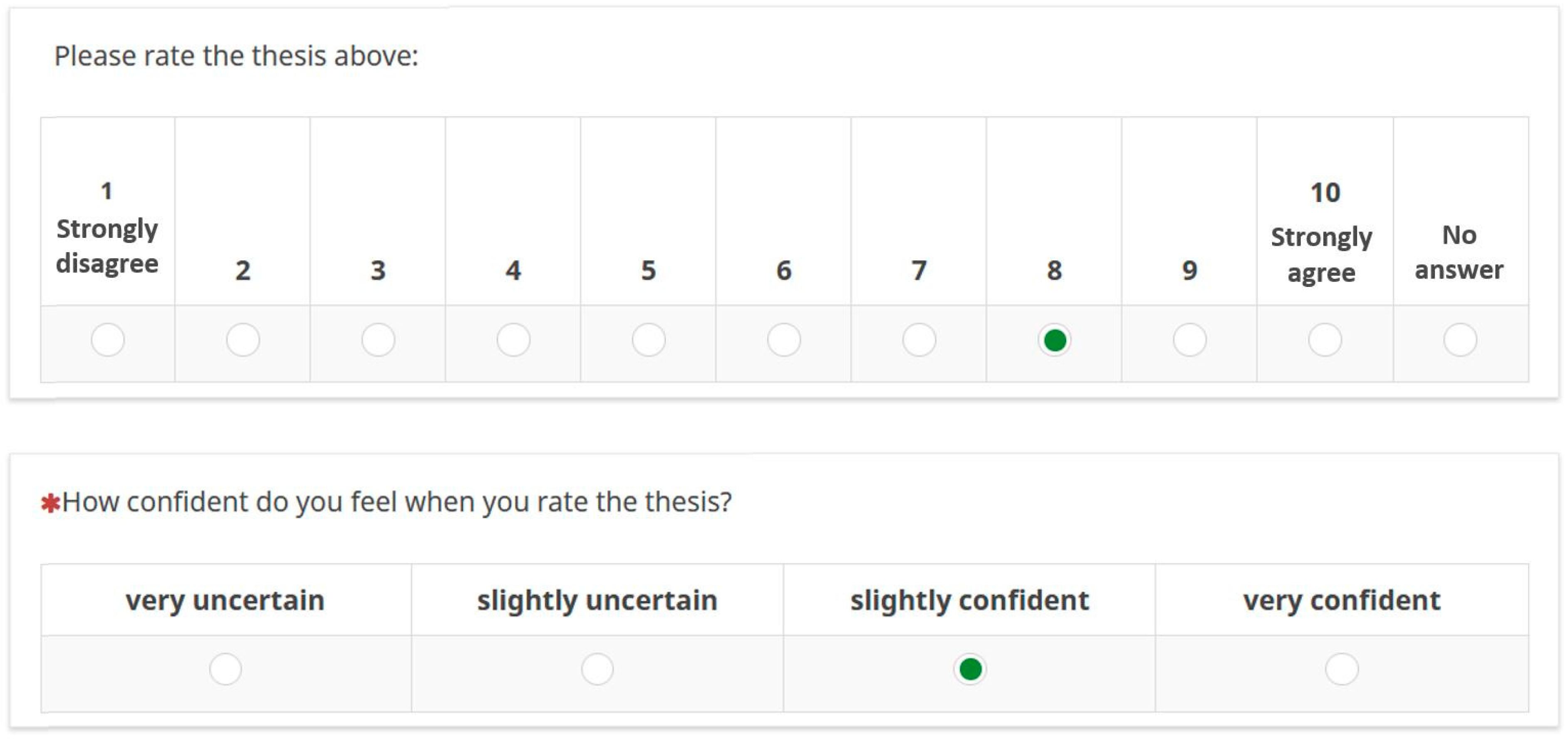Select very uncertain confidence option
This screenshot has height=739, width=1568.
pos(225,669)
